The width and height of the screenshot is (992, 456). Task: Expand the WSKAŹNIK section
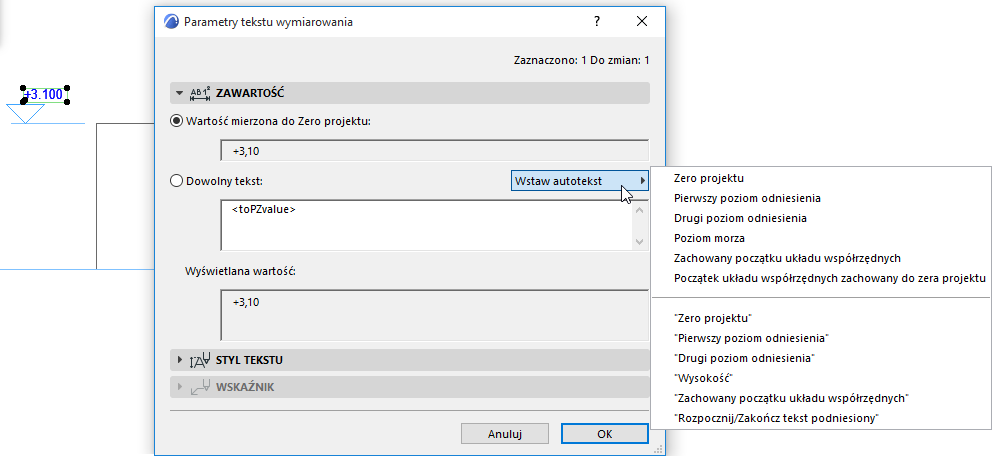179,386
